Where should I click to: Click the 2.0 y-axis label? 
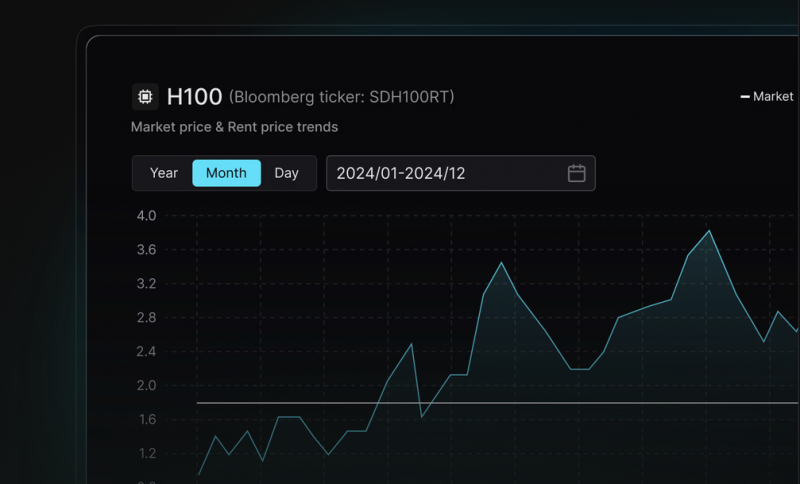pos(146,386)
